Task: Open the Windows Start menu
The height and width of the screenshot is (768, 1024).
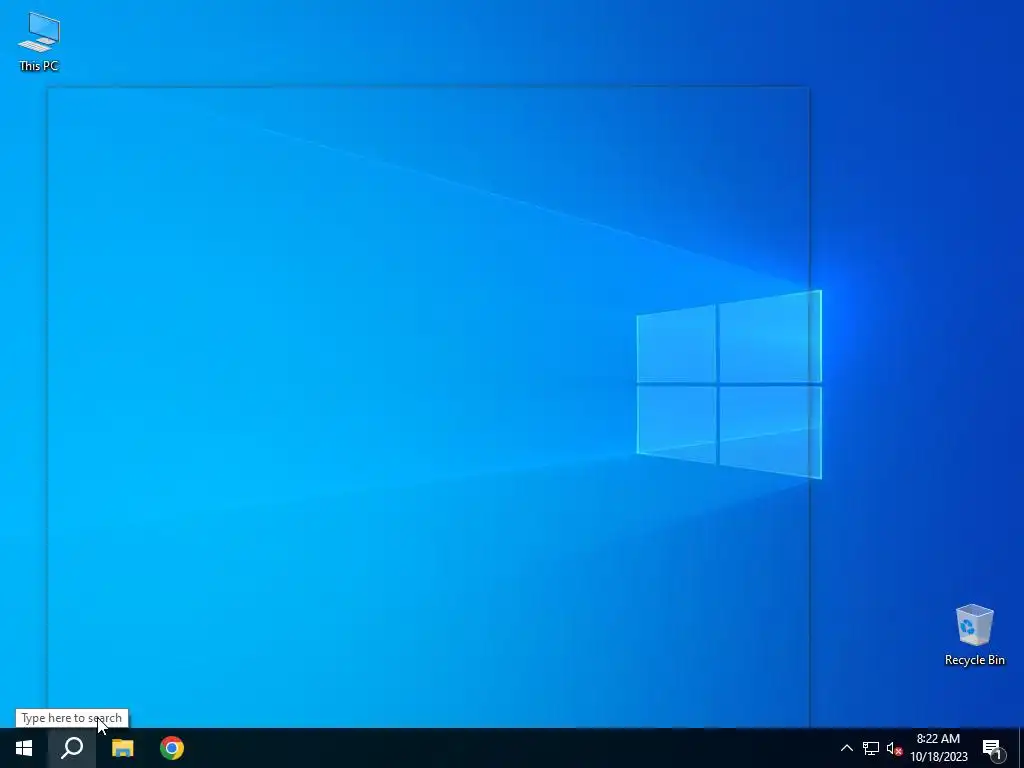Action: pos(24,748)
